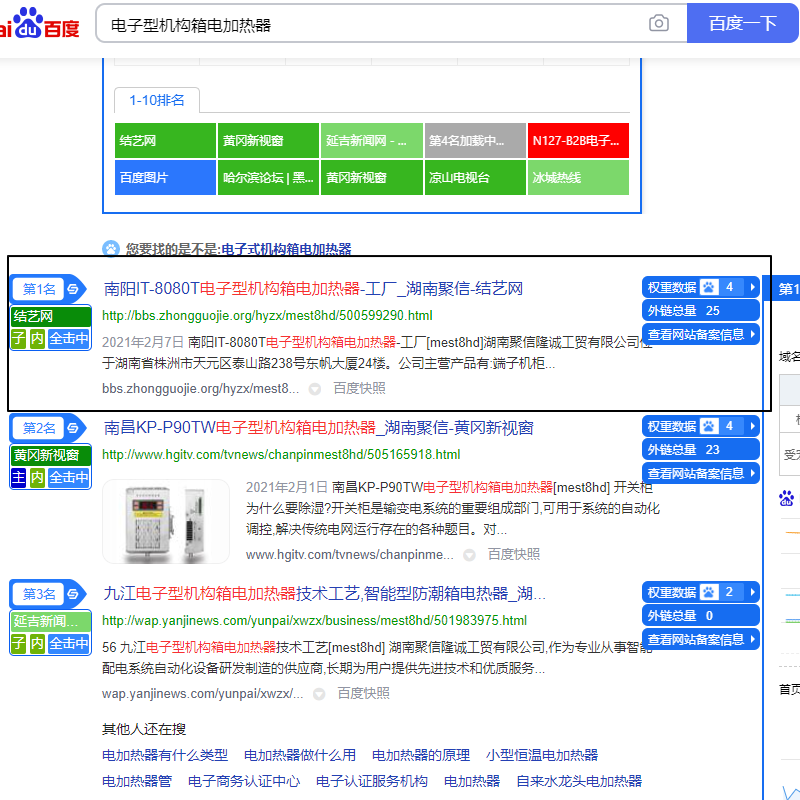Image resolution: width=800 pixels, height=800 pixels.
Task: Select the 1-10排名 tab
Action: click(157, 100)
